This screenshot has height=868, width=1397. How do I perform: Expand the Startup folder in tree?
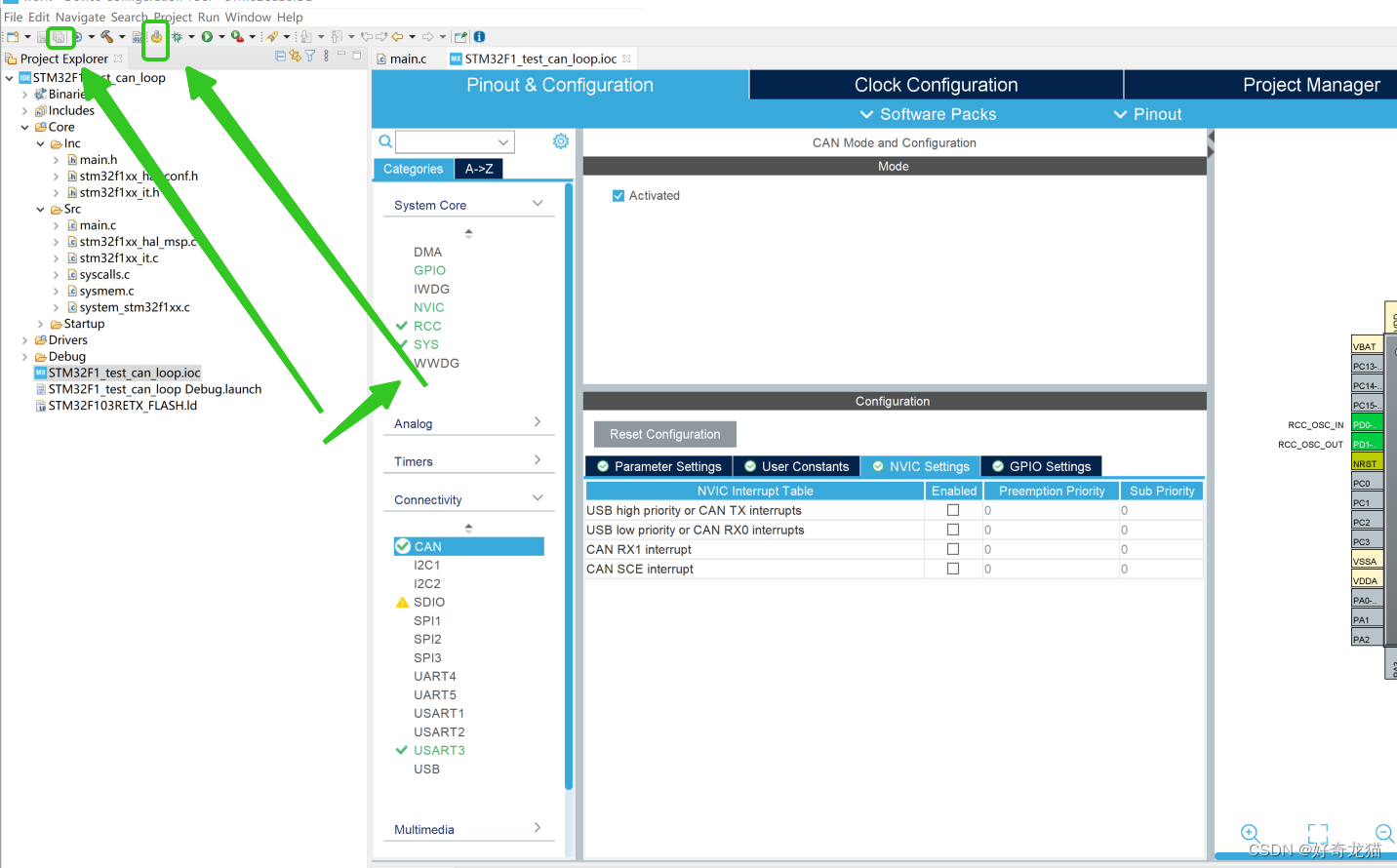tap(40, 324)
